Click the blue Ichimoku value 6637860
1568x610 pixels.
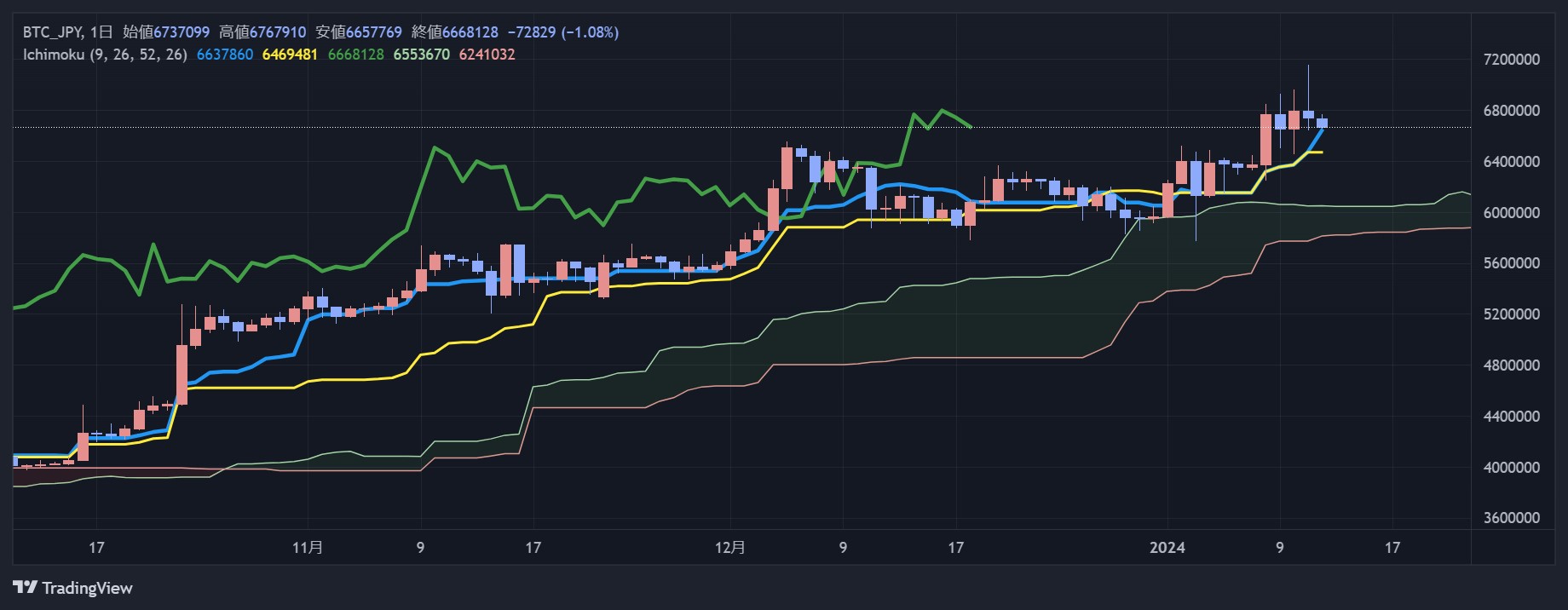[225, 55]
